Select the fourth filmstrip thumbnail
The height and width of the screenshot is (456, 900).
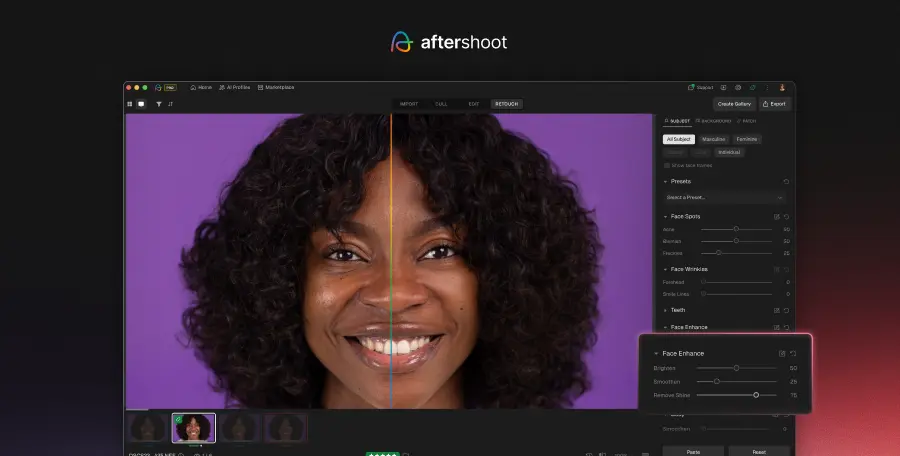click(x=286, y=428)
